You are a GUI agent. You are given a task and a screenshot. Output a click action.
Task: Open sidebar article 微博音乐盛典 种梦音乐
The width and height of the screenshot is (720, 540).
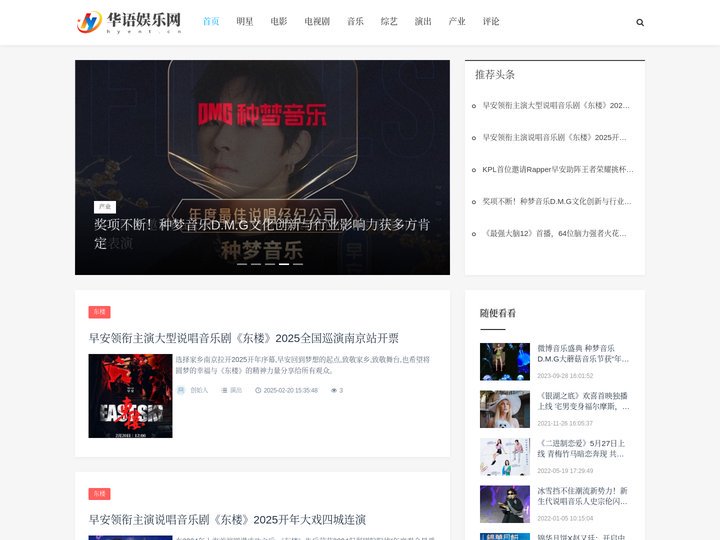coord(583,354)
